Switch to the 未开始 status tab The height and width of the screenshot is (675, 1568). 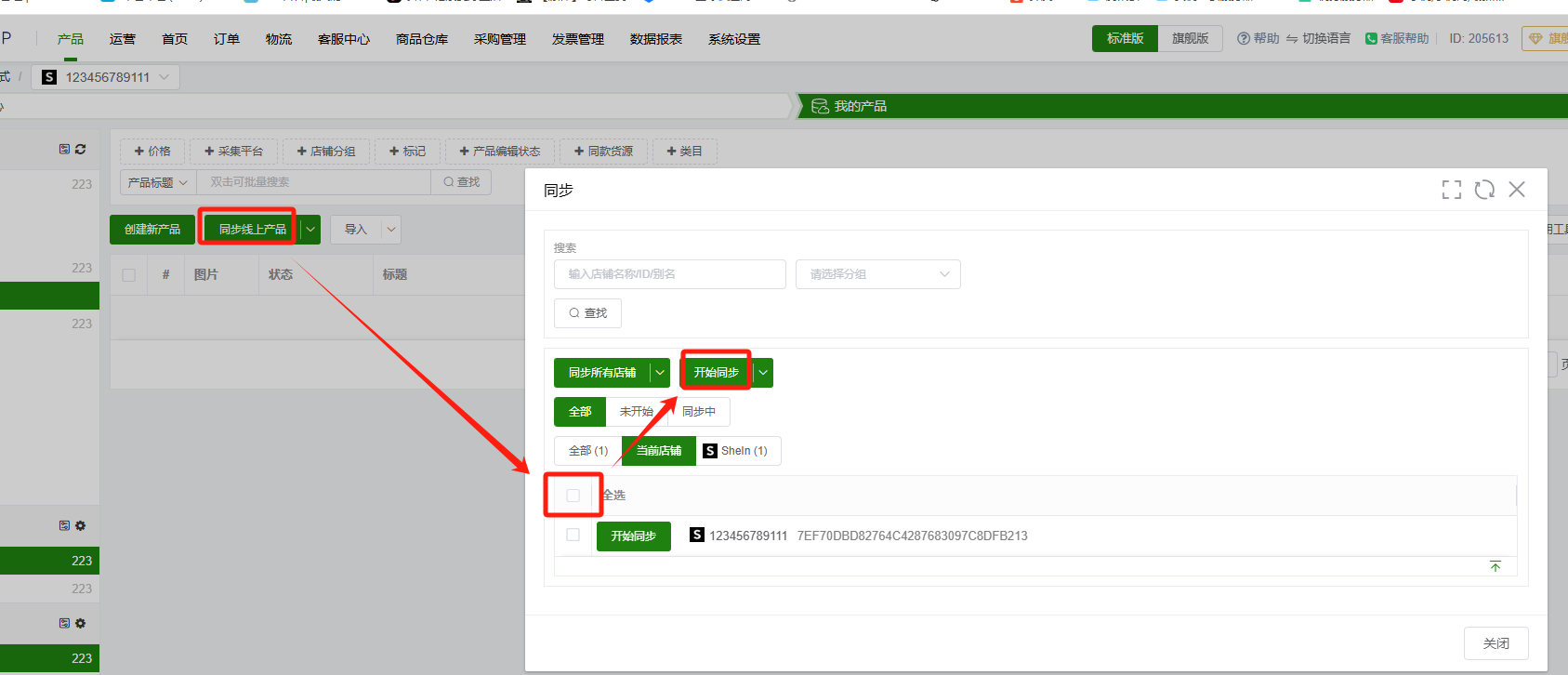636,412
